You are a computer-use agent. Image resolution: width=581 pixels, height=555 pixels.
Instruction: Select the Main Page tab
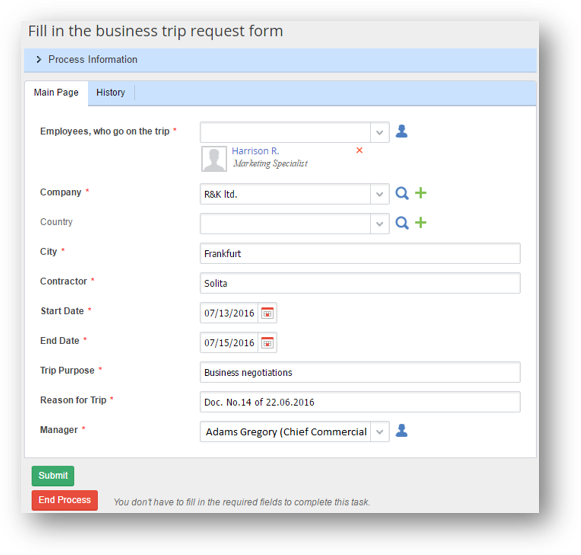point(56,93)
